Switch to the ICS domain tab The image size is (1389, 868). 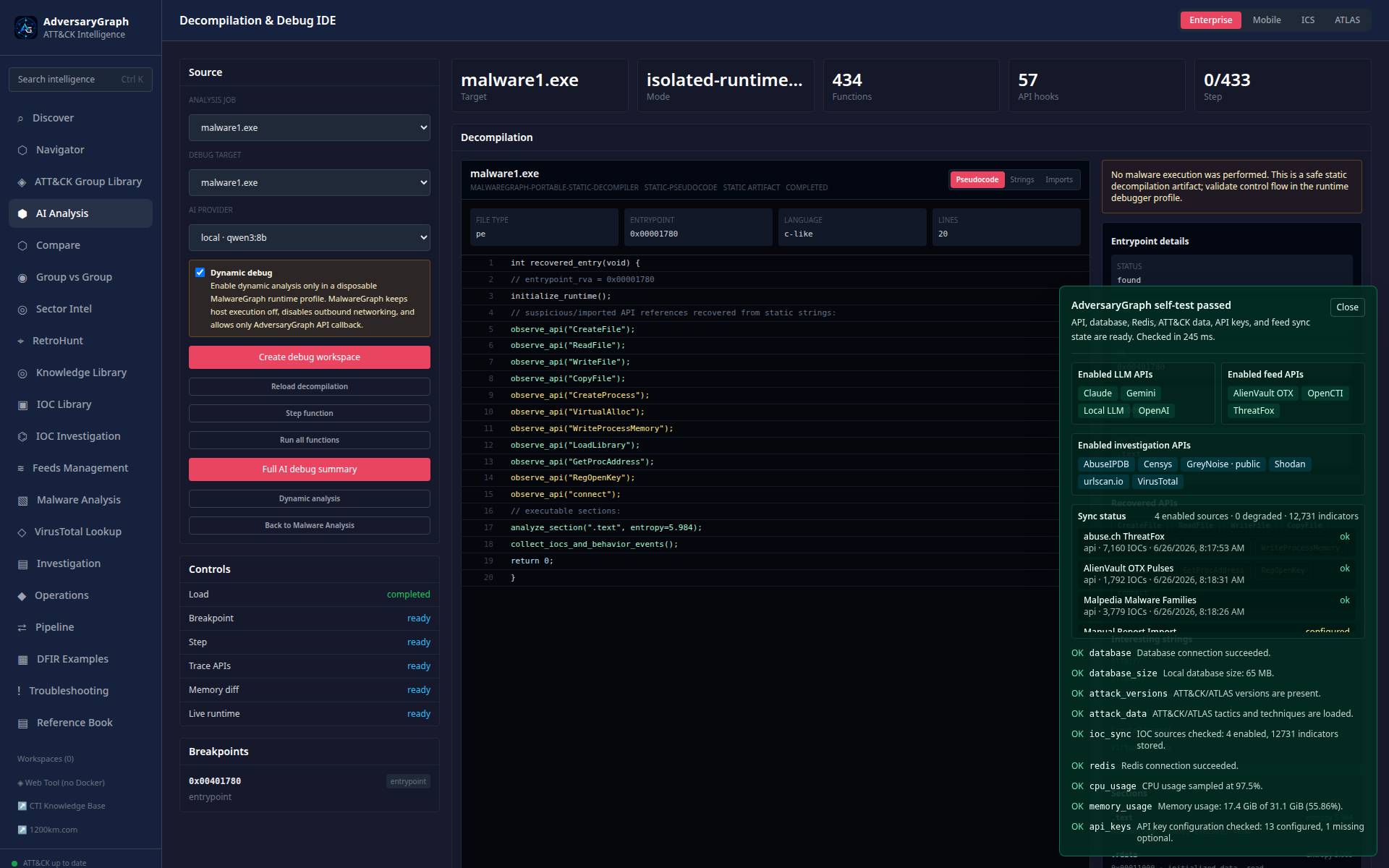coord(1308,20)
